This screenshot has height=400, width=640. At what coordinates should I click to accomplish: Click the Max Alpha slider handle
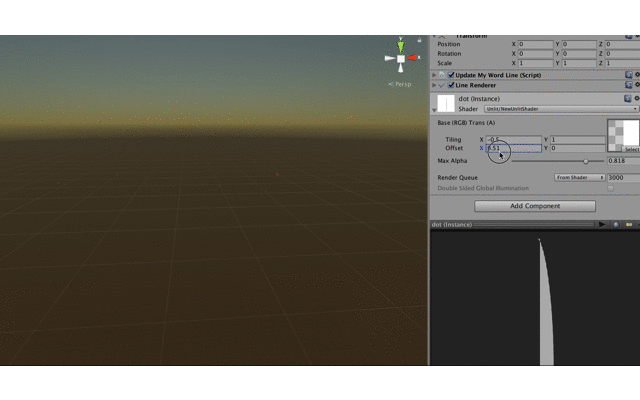point(586,161)
